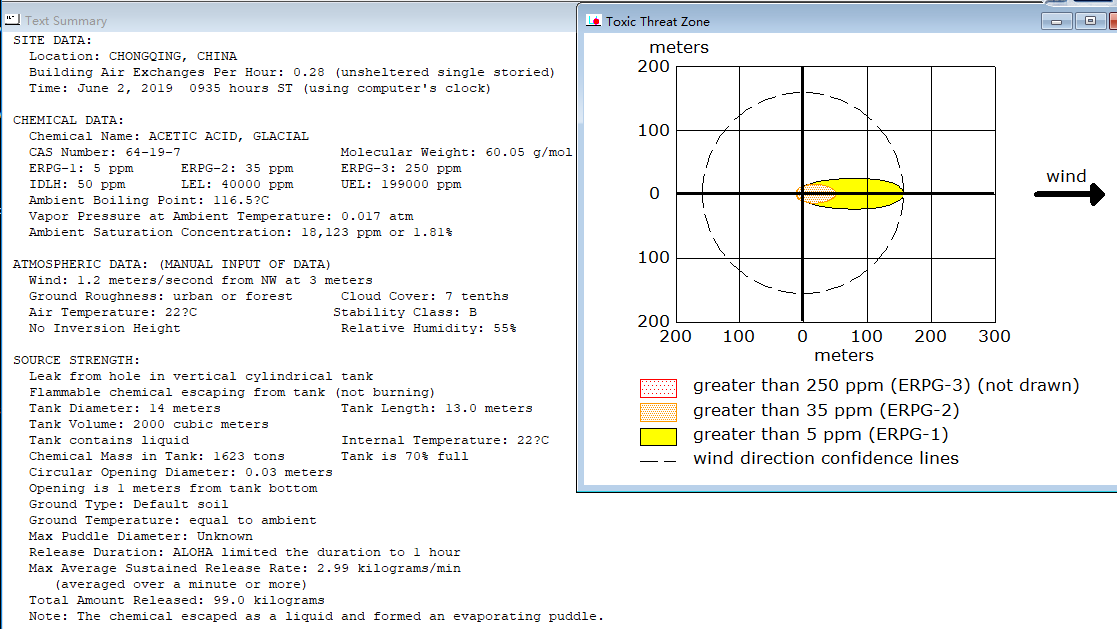1117x629 pixels.
Task: Click the 'CHEMICAL DATA:' heading
Action: (68, 120)
